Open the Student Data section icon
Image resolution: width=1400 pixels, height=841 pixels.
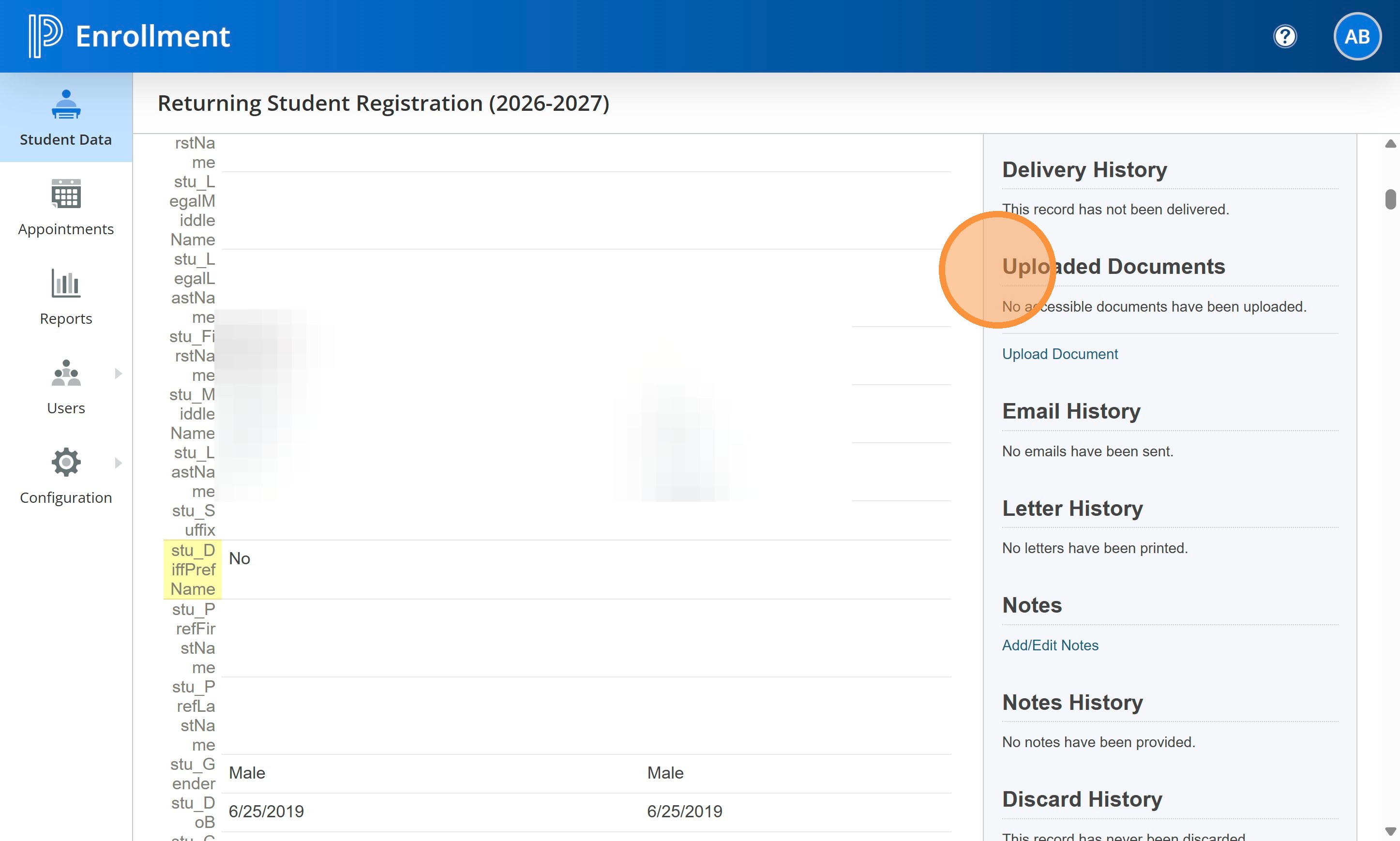(66, 105)
